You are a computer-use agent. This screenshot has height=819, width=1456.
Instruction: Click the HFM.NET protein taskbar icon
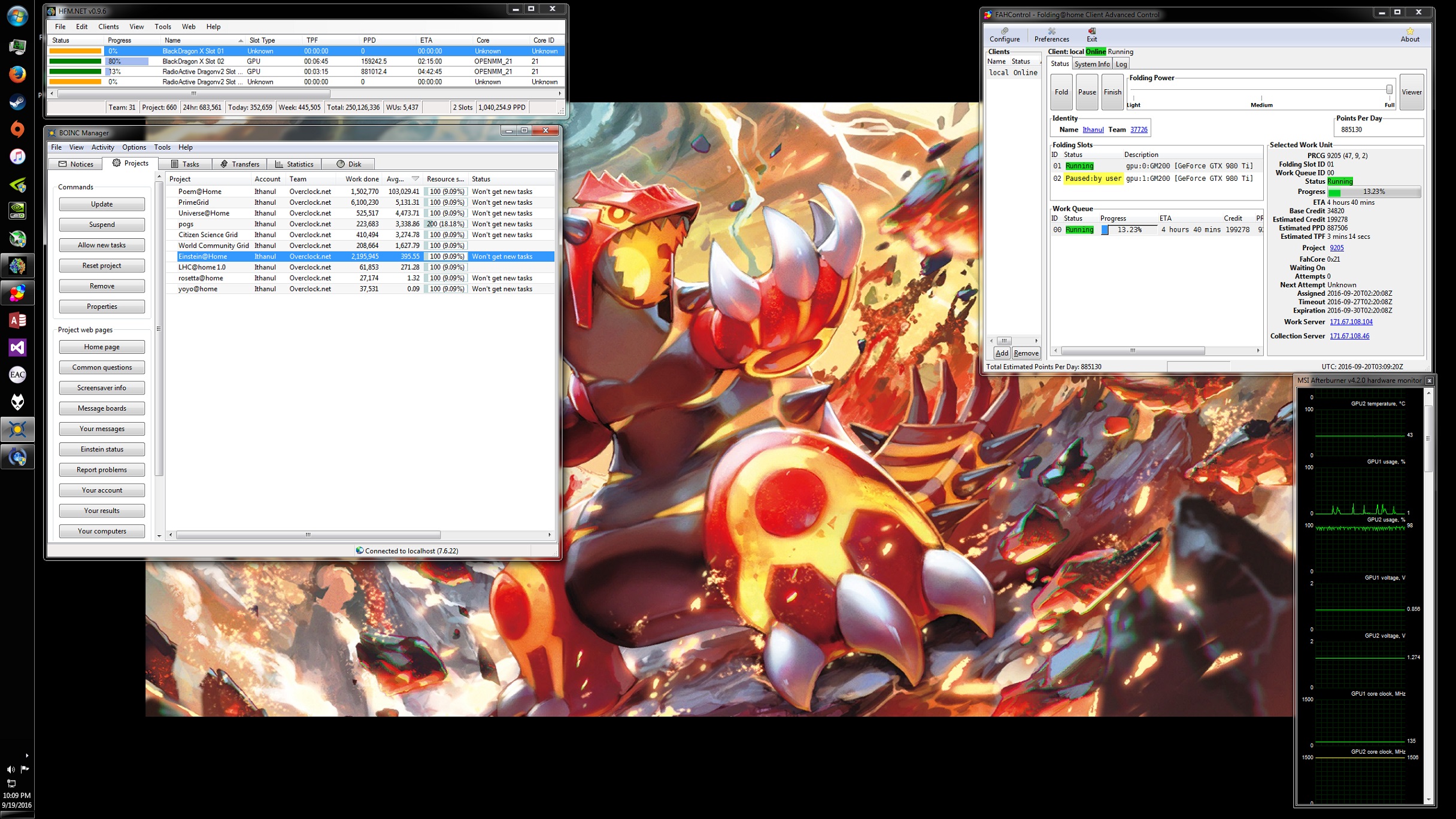coord(17,266)
